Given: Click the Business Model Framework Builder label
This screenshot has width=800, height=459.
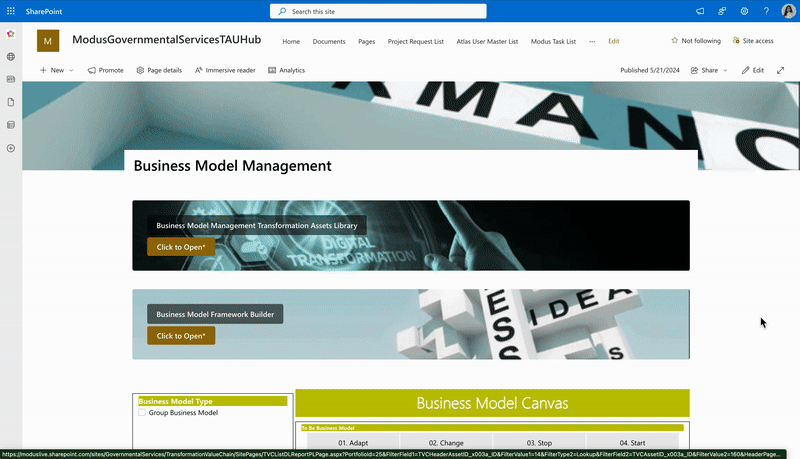Looking at the screenshot, I should 215,314.
